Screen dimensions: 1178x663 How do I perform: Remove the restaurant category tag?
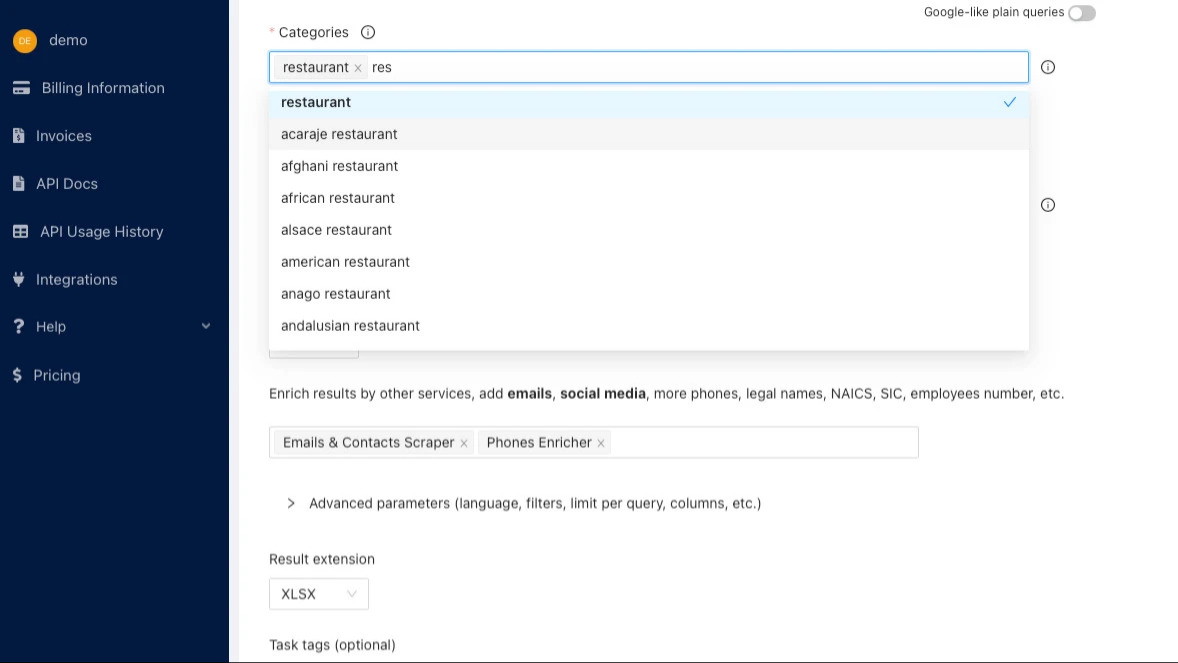click(x=358, y=68)
